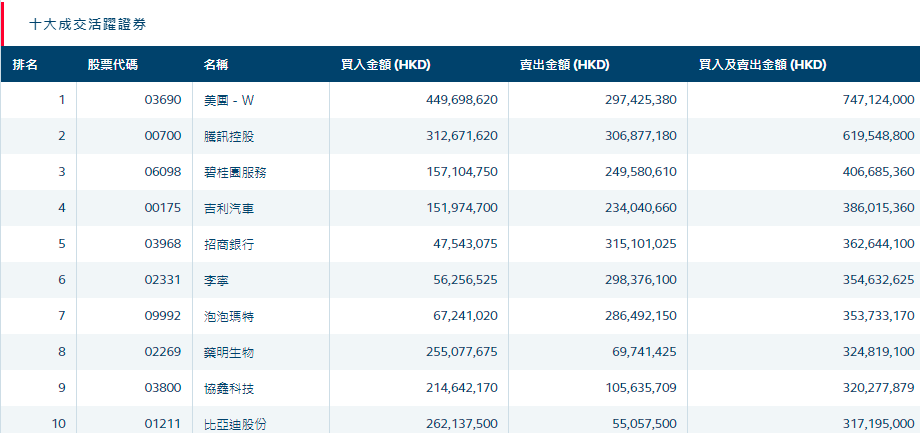Click sell amount 286,492,150
The height and width of the screenshot is (433, 920).
pos(641,316)
